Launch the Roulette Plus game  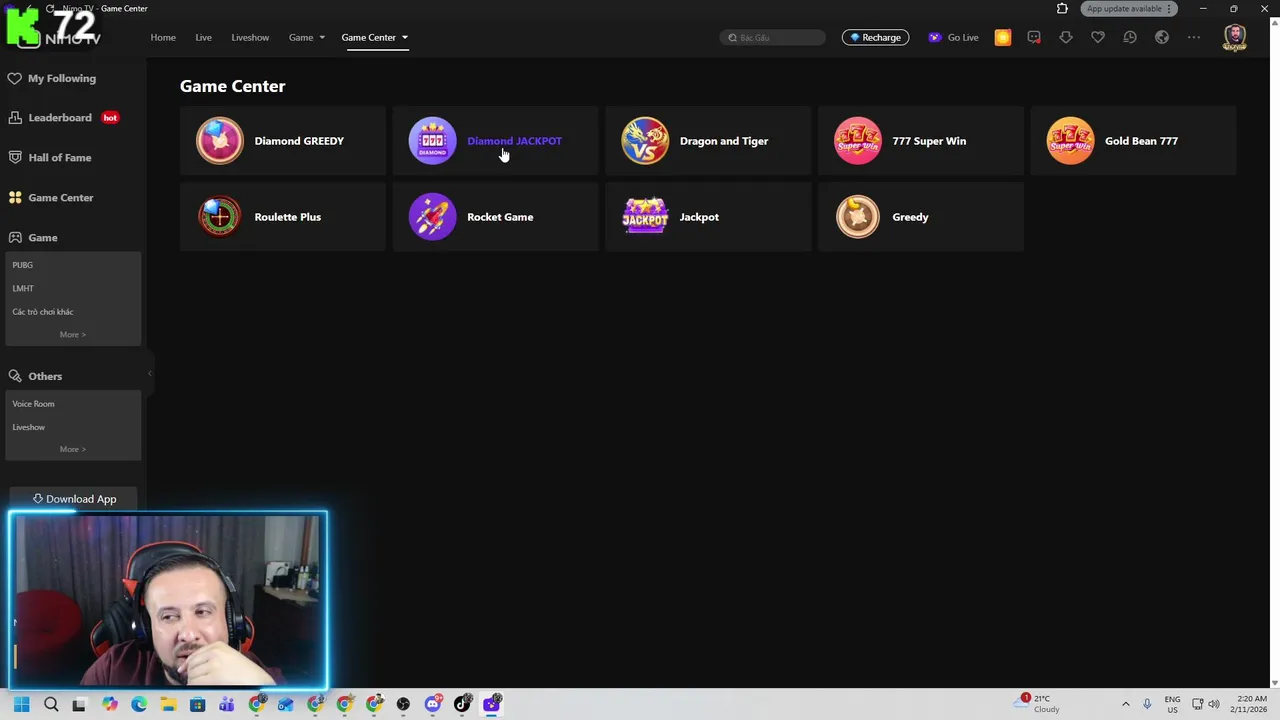tap(283, 217)
